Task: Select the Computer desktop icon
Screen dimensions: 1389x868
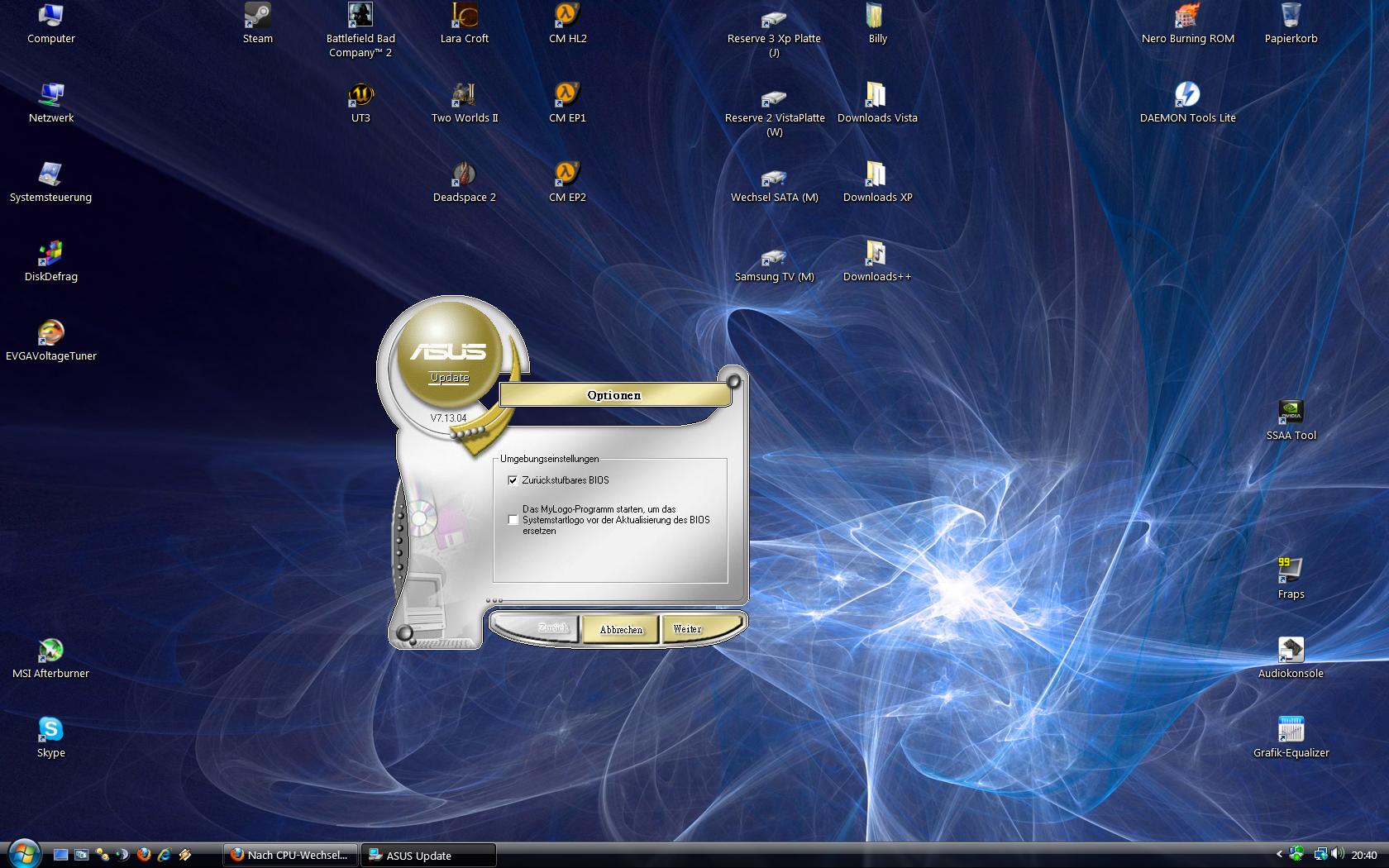Action: click(51, 24)
